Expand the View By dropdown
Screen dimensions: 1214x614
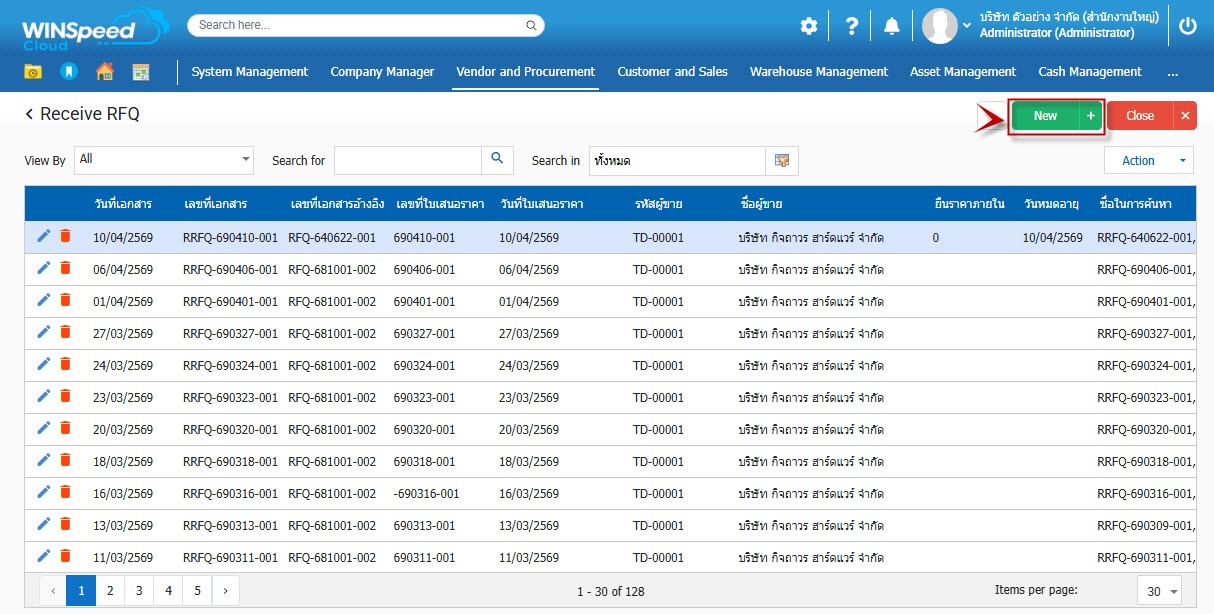pyautogui.click(x=246, y=159)
